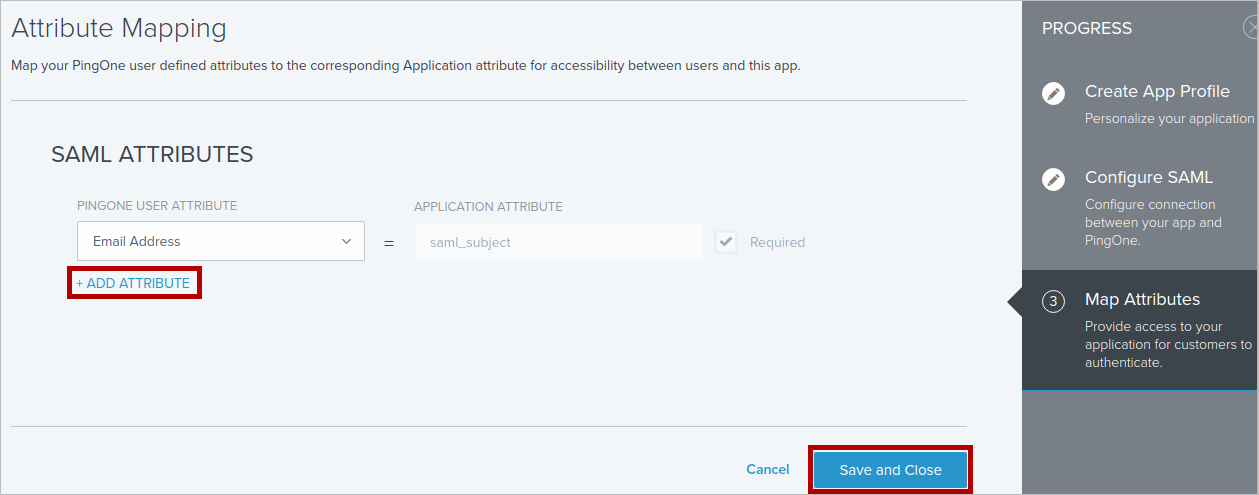Select the step 3 circle icon
The height and width of the screenshot is (495, 1259).
(x=1053, y=301)
